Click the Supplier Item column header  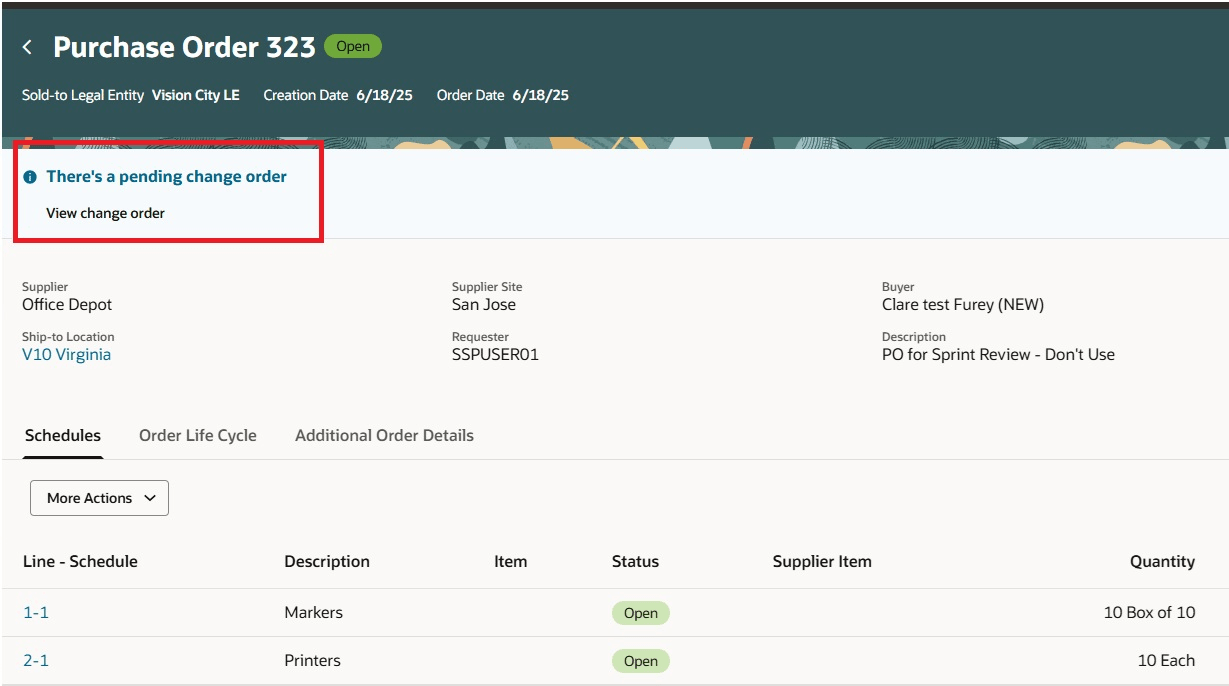(822, 561)
